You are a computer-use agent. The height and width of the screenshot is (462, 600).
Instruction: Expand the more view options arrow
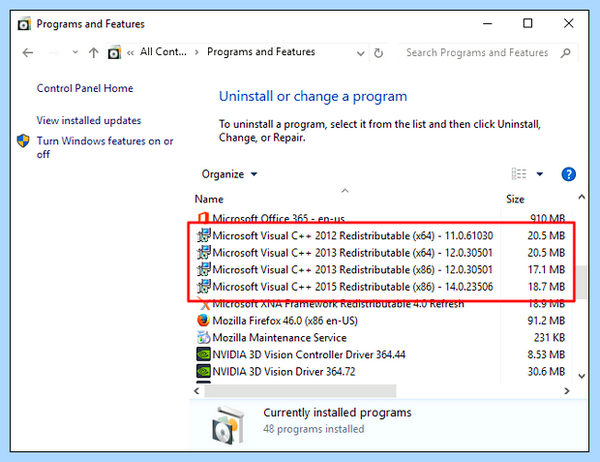(540, 174)
